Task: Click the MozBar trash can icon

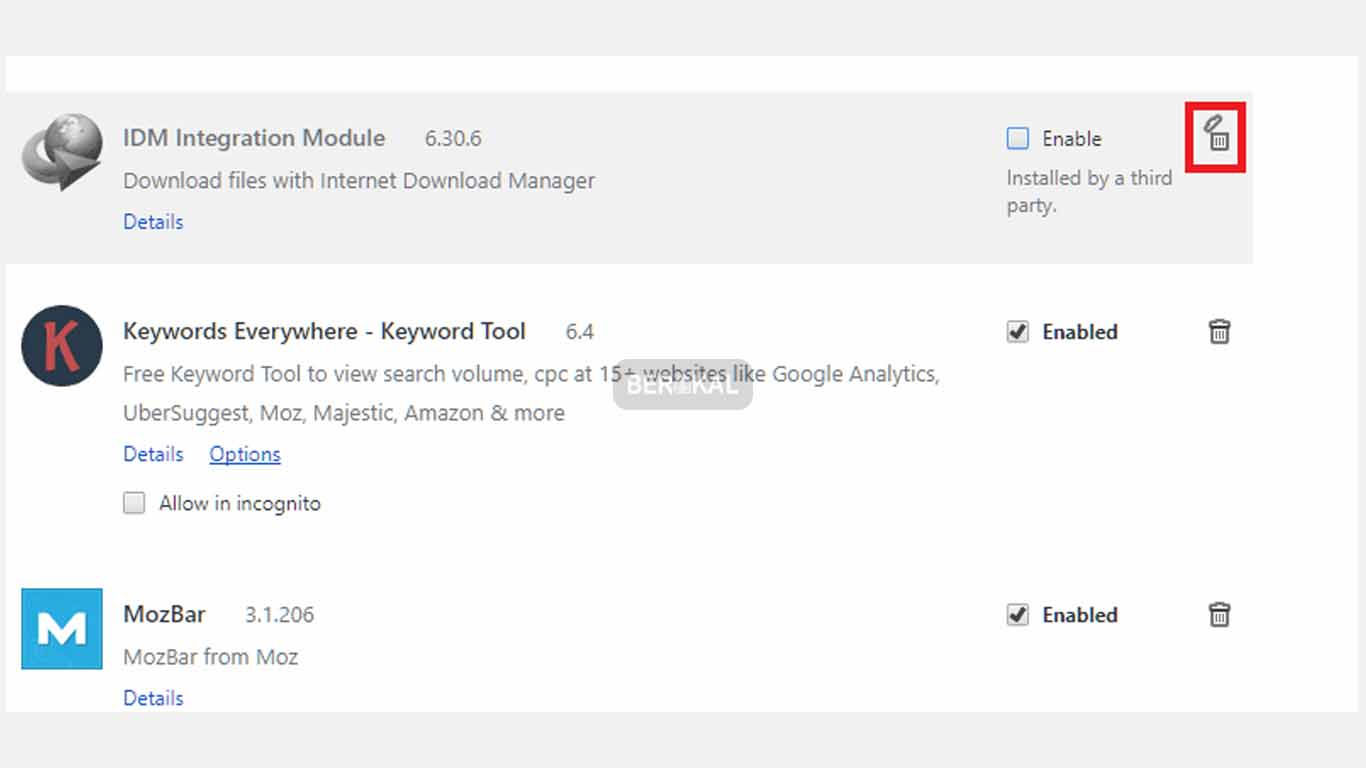Action: (1219, 615)
